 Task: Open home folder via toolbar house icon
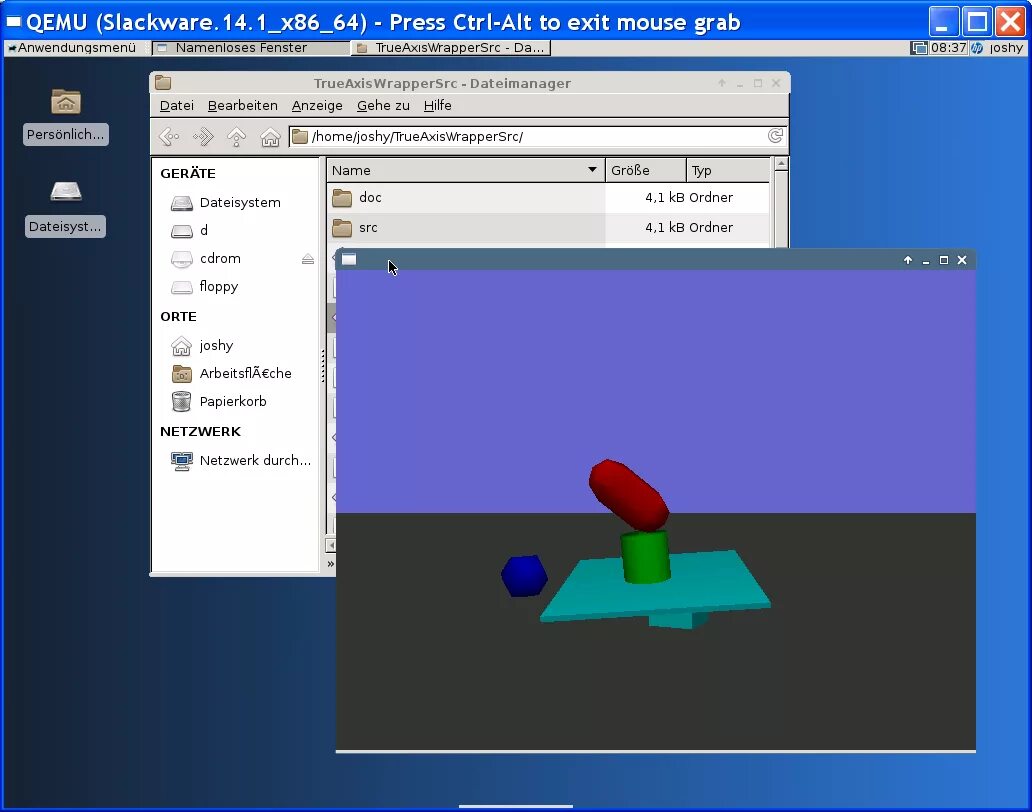point(270,136)
